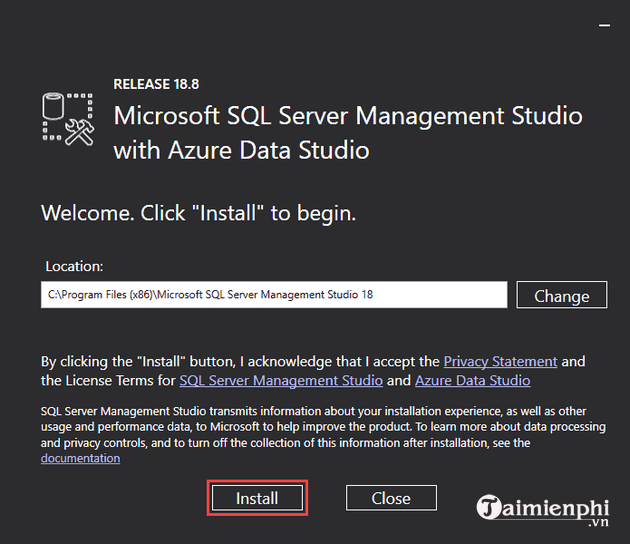The image size is (630, 544).
Task: Click the Install button
Action: pos(257,498)
